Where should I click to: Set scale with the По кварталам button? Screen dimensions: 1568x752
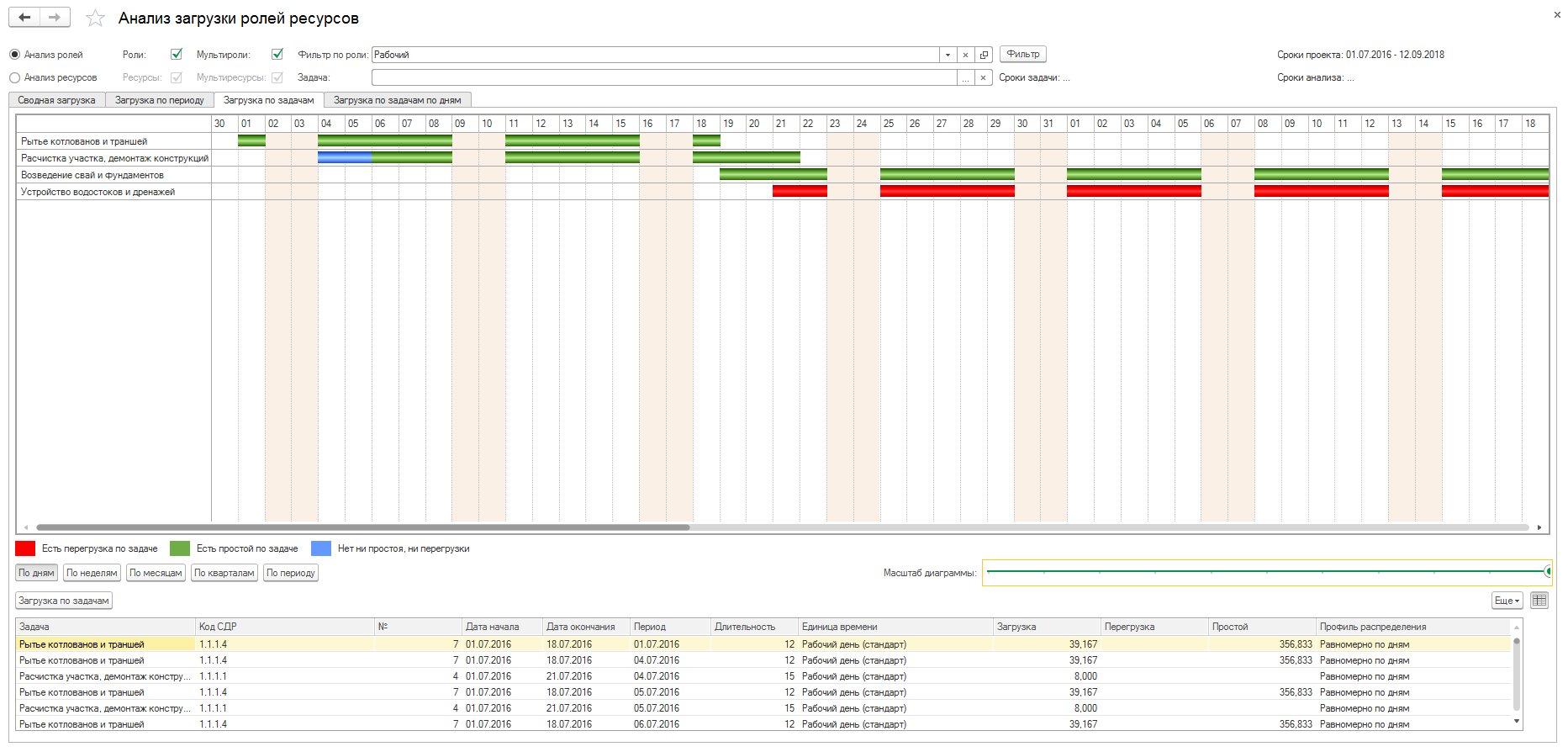pos(224,573)
